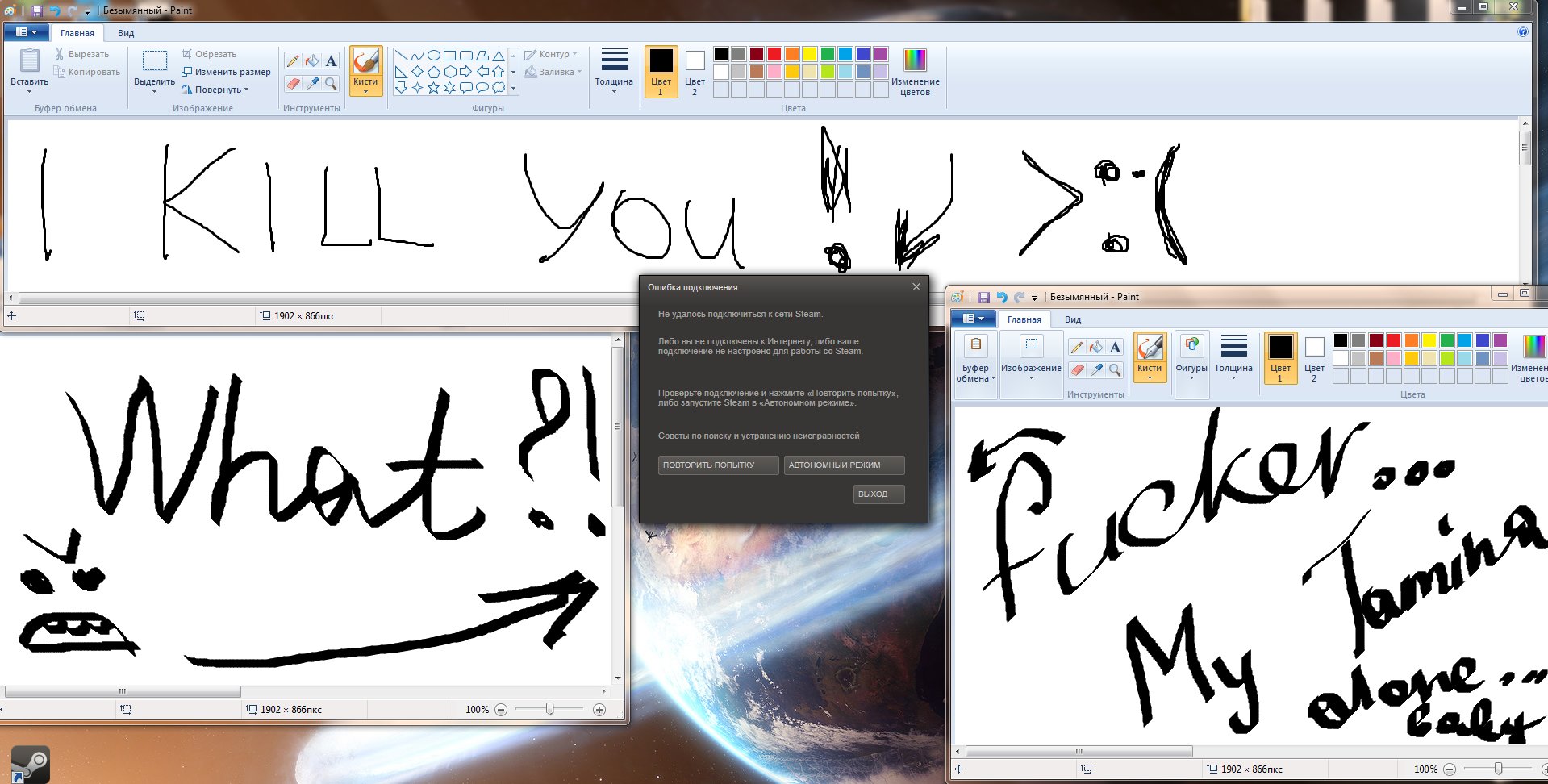Activate Цвет 1 in top Paint window
The width and height of the screenshot is (1548, 784).
tap(661, 72)
